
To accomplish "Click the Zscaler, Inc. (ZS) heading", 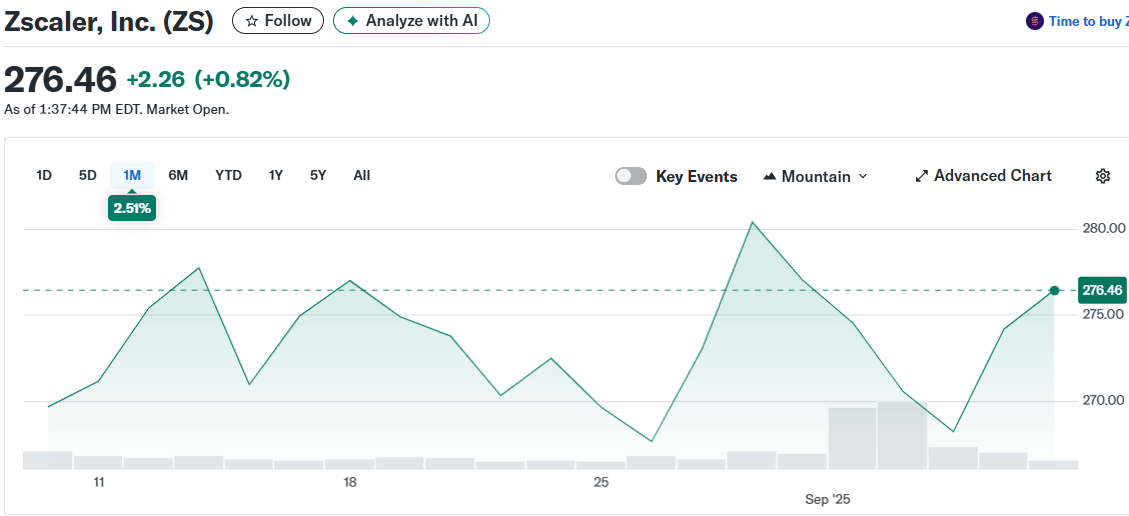I will pyautogui.click(x=109, y=22).
